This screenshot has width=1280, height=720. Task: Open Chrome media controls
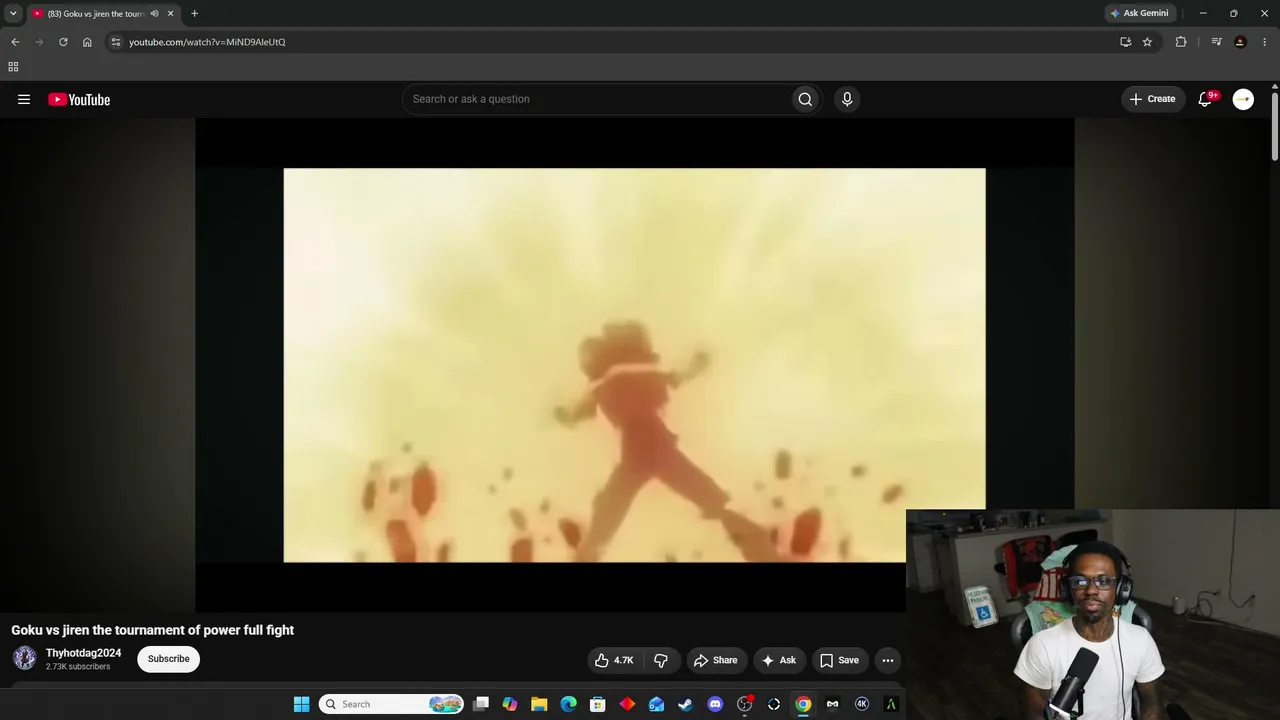click(1216, 42)
